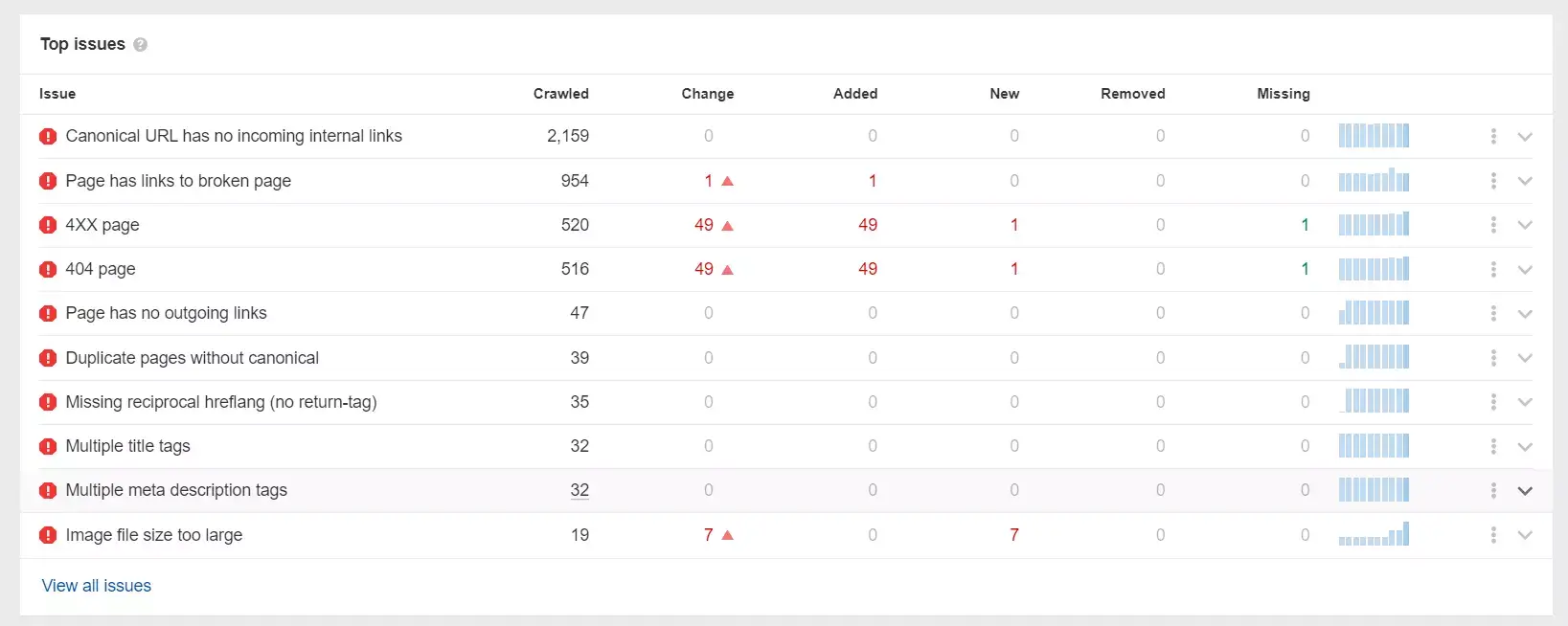Open Missing reciprocal hreflang issue
Image resolution: width=1568 pixels, height=626 pixels.
click(221, 402)
